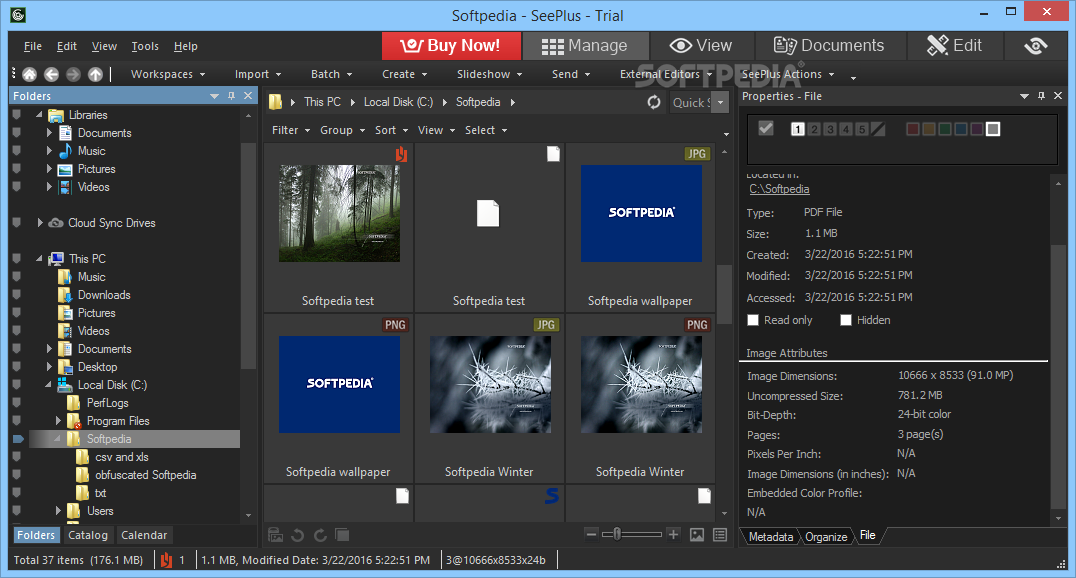1076x578 pixels.
Task: Click the stacked squares icon in bottom toolbar
Action: 342,535
